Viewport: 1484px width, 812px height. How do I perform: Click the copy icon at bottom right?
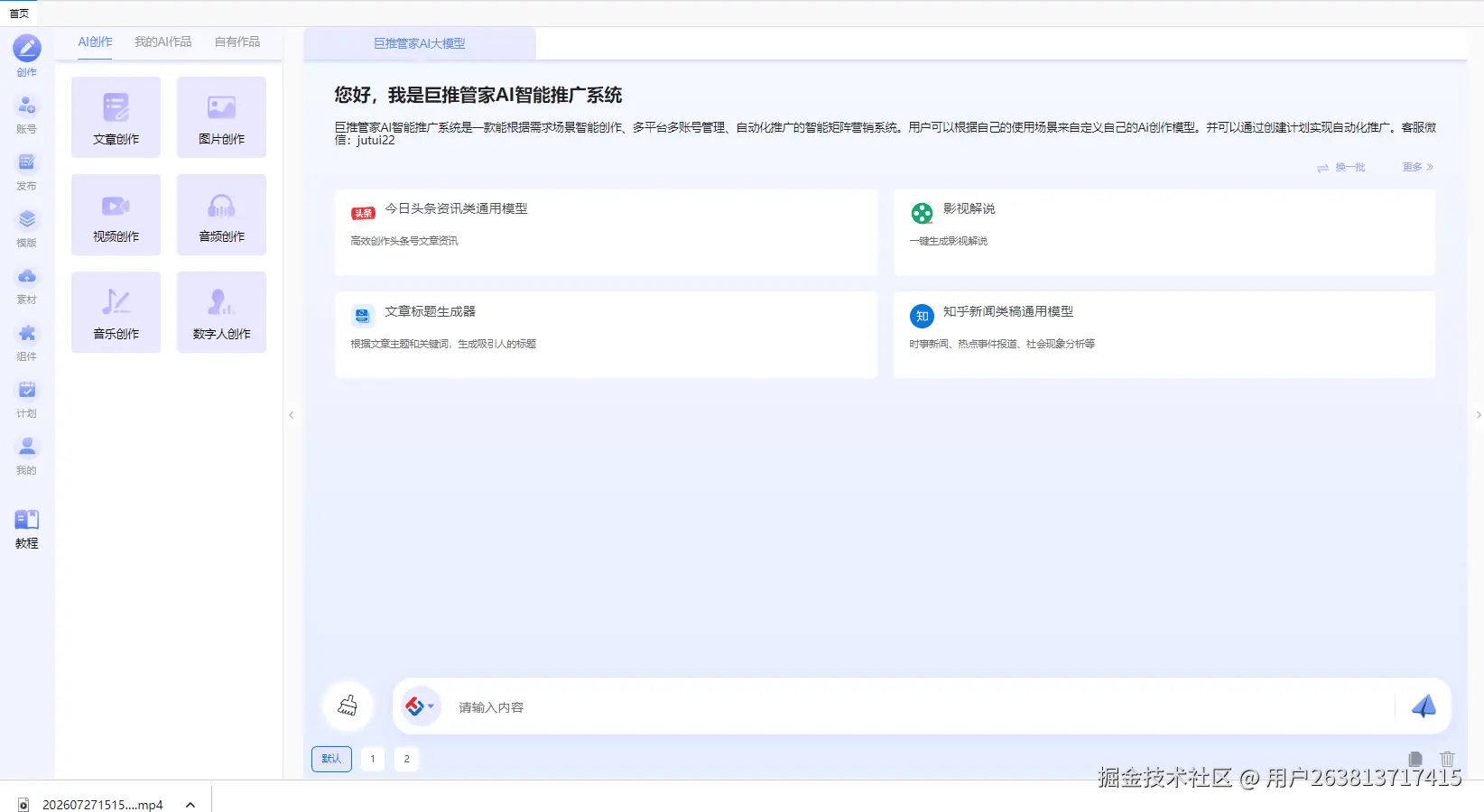coord(1415,760)
